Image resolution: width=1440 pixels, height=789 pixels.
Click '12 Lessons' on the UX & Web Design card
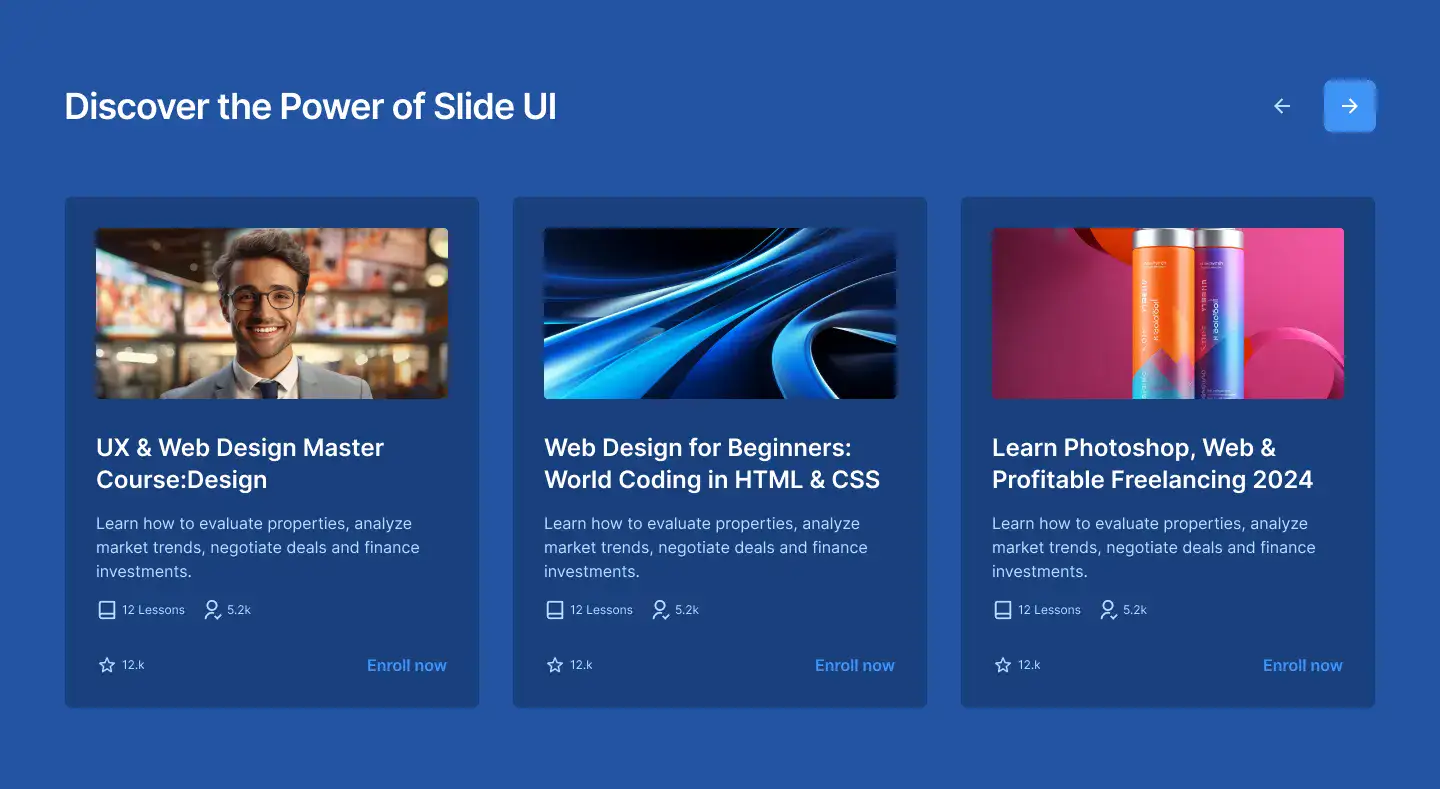(x=154, y=610)
